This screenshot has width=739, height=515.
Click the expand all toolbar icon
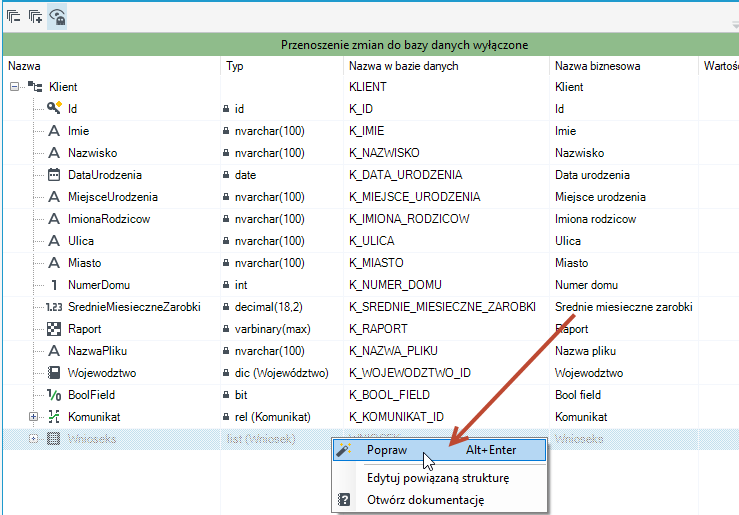35,16
